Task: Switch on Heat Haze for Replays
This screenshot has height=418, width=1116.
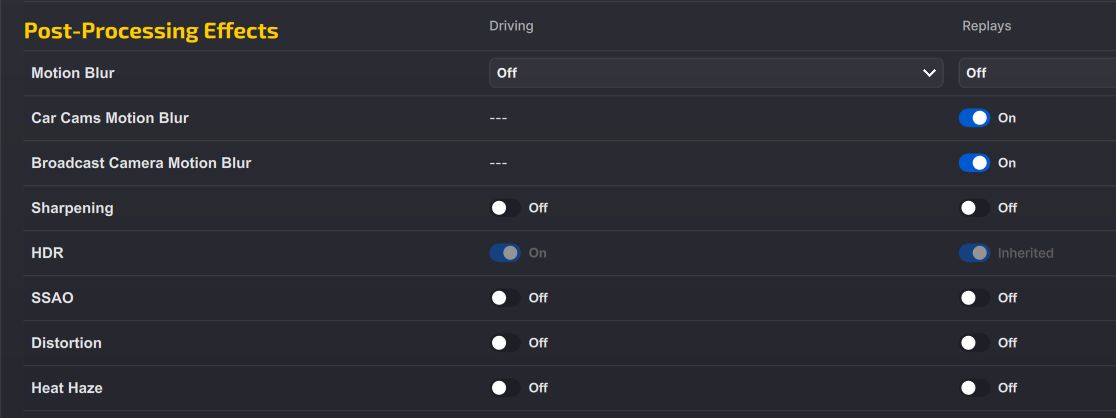Action: coord(974,388)
